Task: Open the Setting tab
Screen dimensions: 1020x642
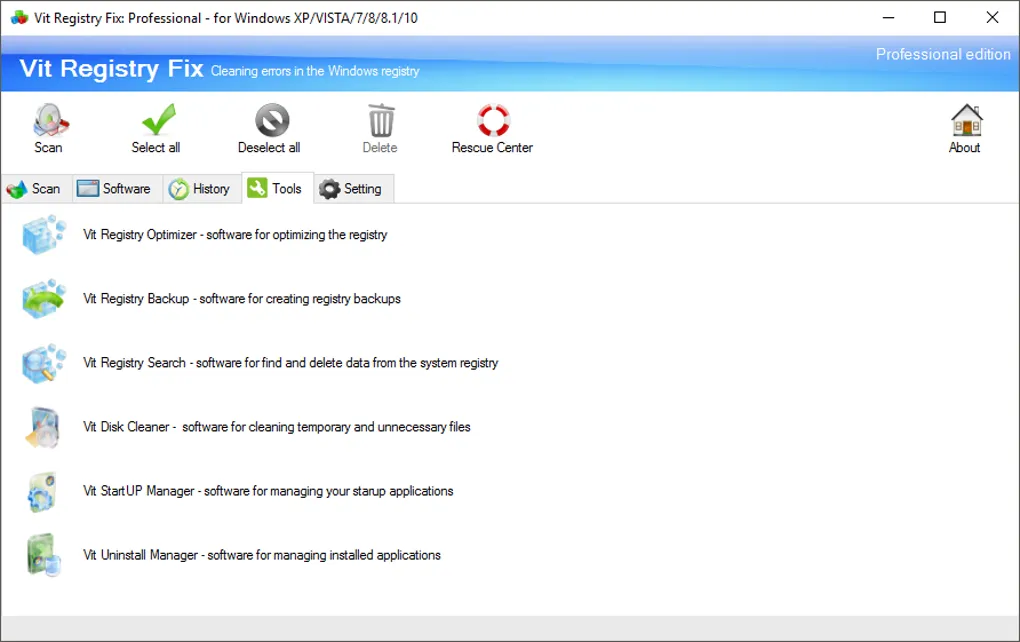Action: 353,189
